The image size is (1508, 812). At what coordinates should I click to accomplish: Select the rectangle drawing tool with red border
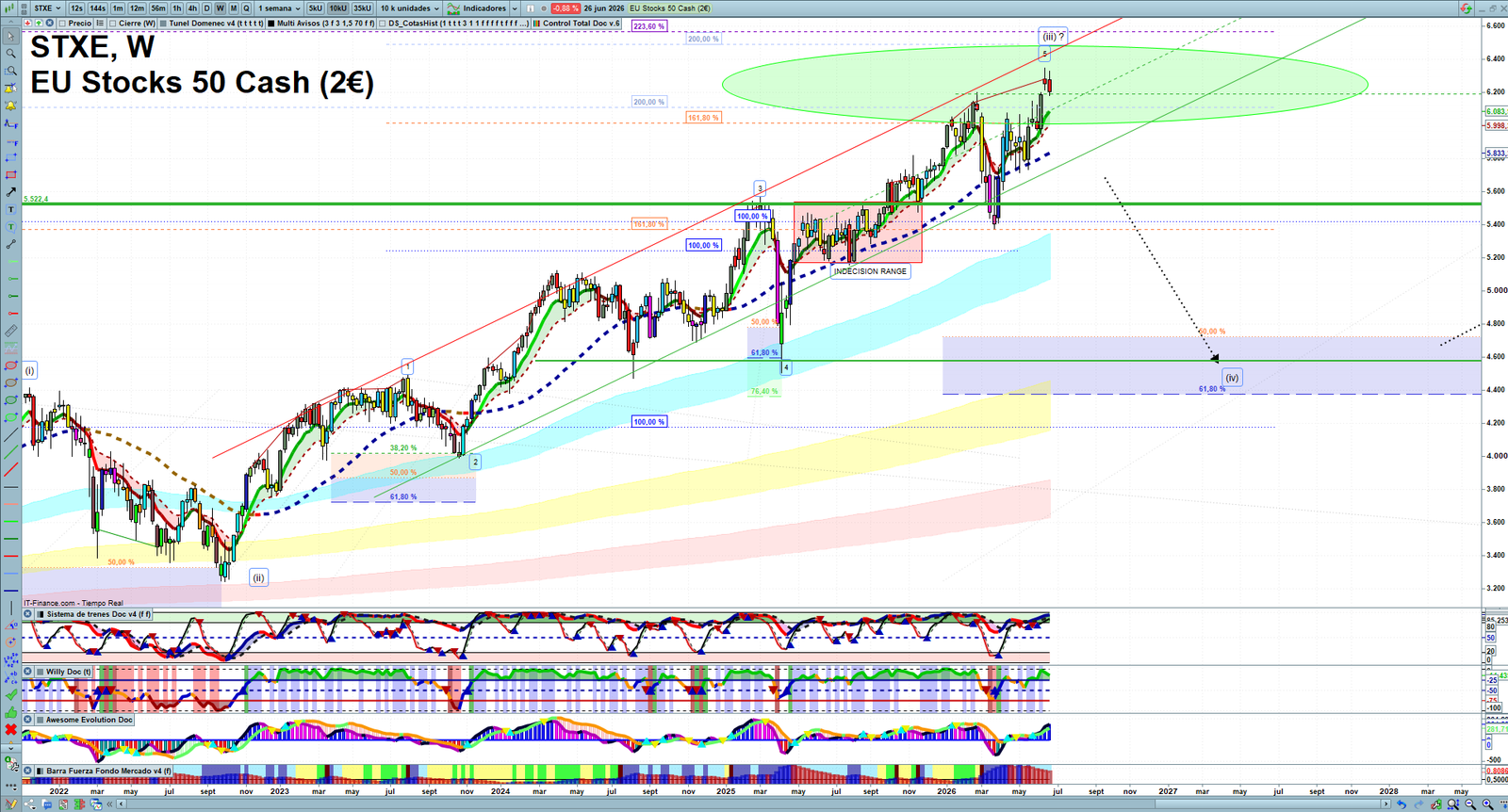click(11, 175)
